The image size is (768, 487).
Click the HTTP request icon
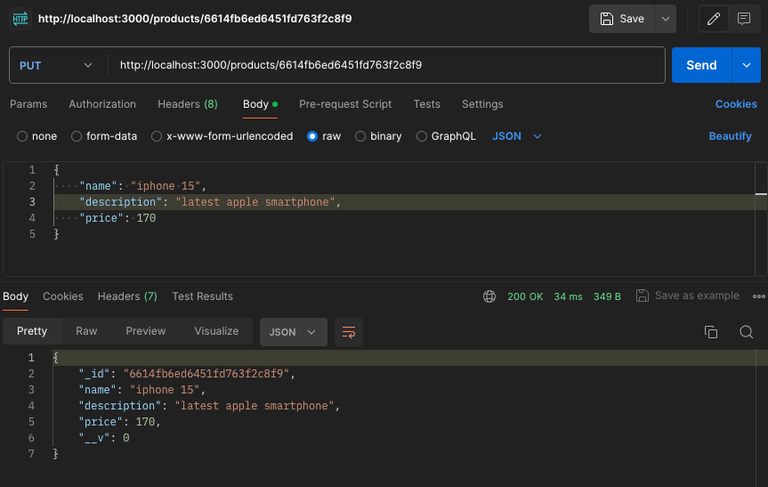click(20, 19)
